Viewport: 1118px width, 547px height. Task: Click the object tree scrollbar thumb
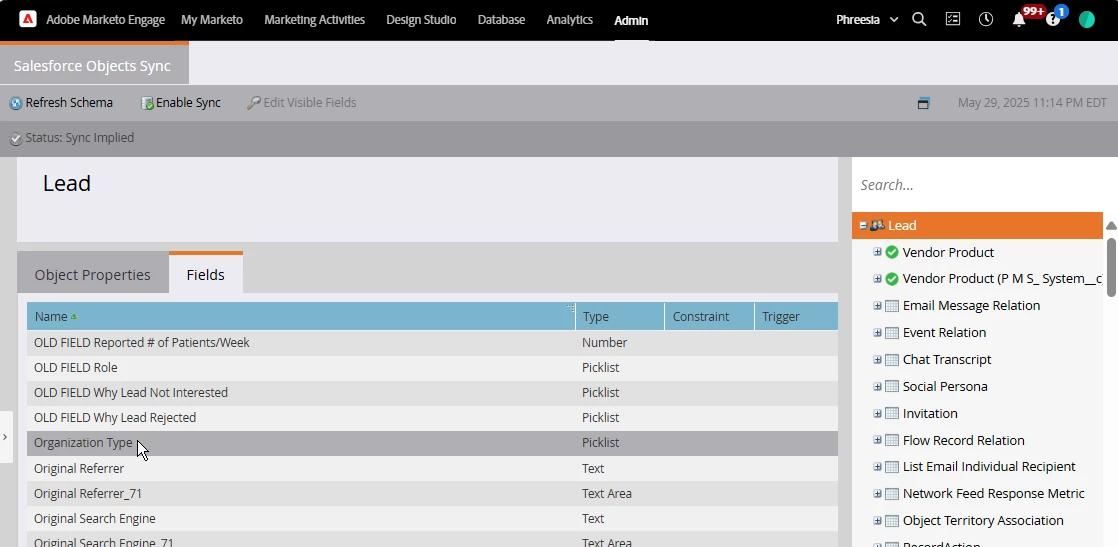point(1111,267)
